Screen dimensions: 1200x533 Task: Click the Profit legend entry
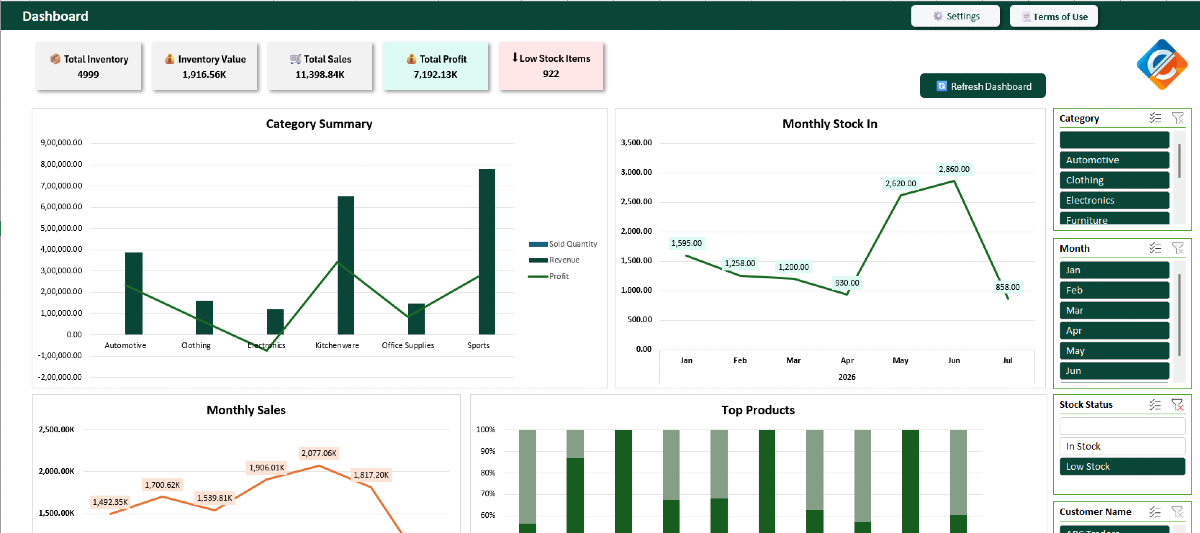click(x=549, y=276)
